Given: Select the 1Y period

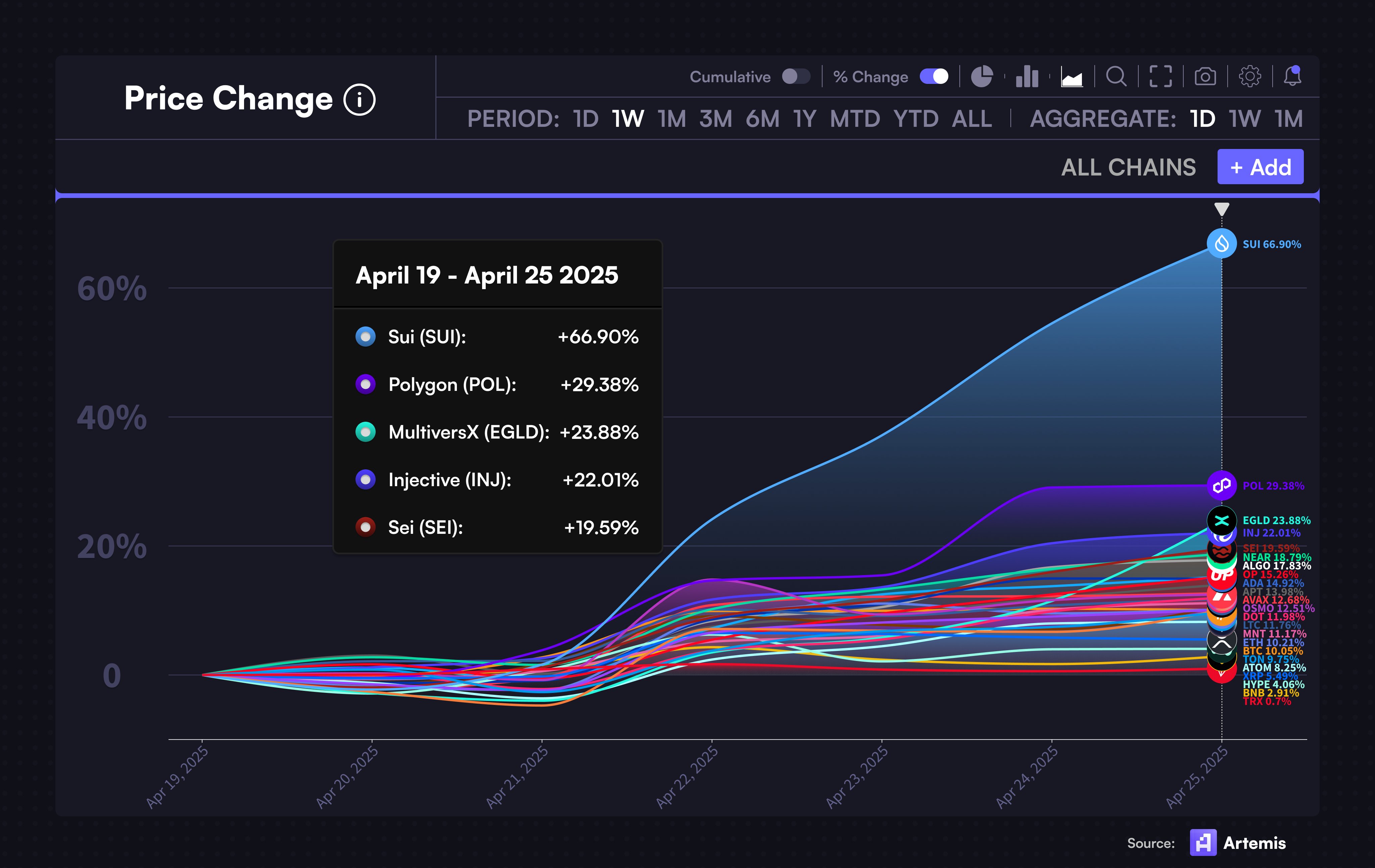Looking at the screenshot, I should (x=805, y=119).
